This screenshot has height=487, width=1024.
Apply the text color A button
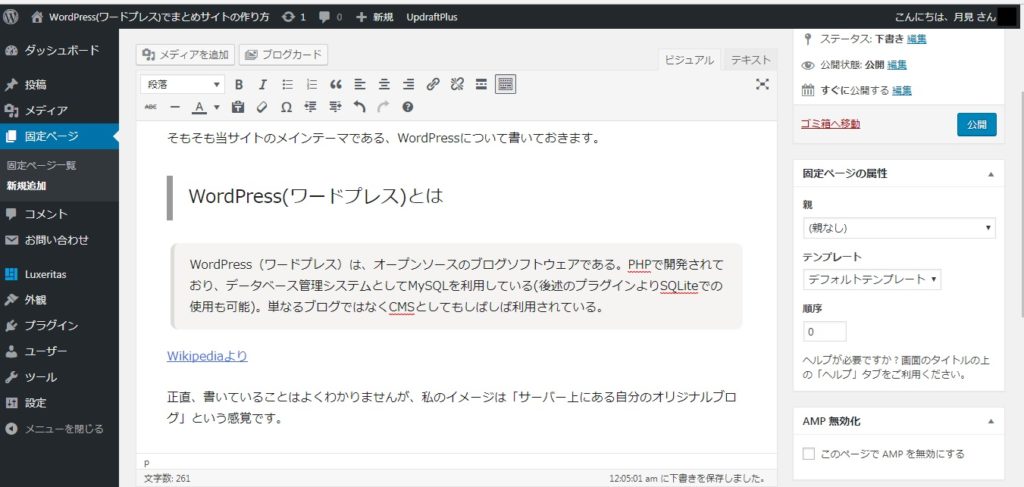(x=200, y=107)
